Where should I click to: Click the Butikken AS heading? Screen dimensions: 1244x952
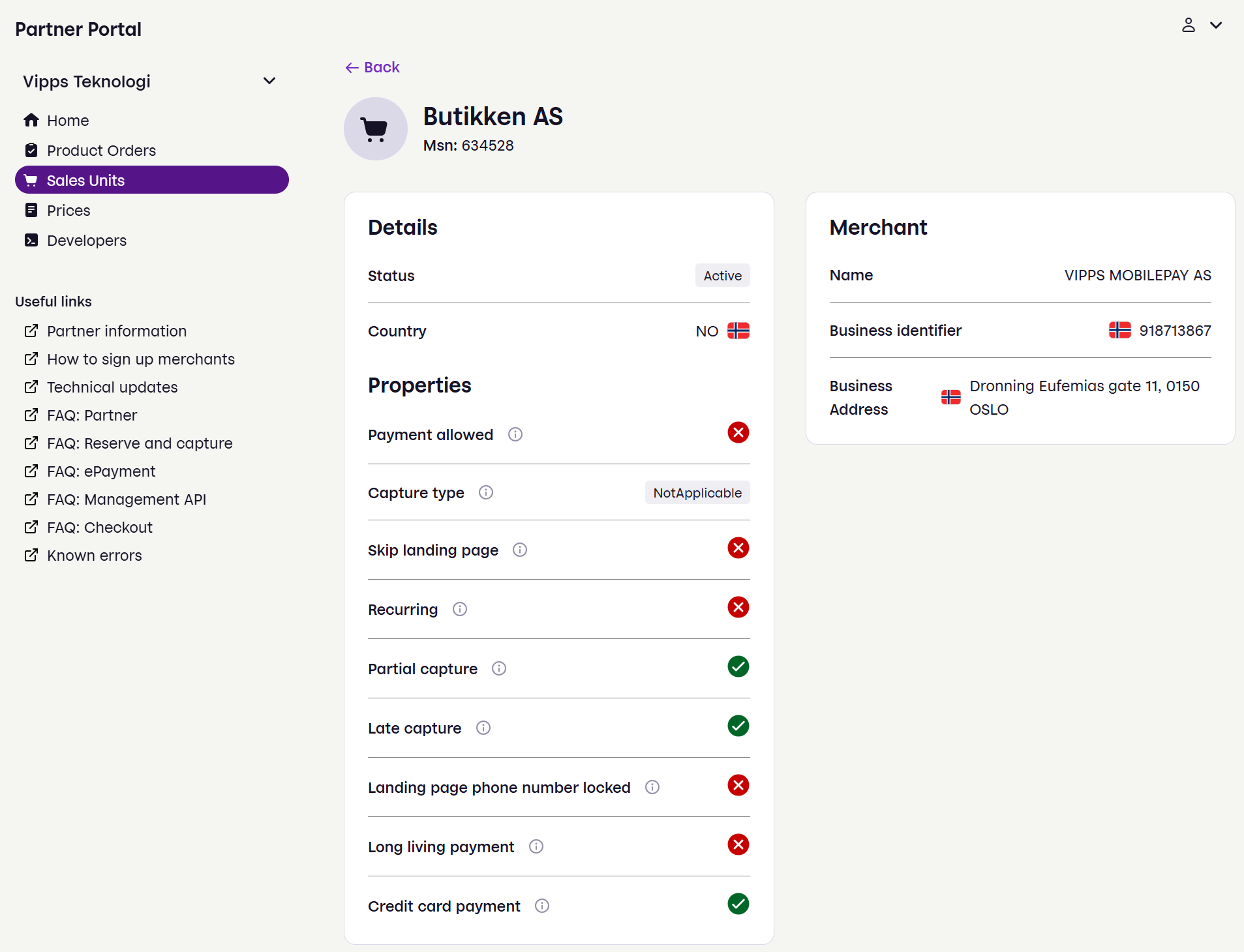point(493,117)
